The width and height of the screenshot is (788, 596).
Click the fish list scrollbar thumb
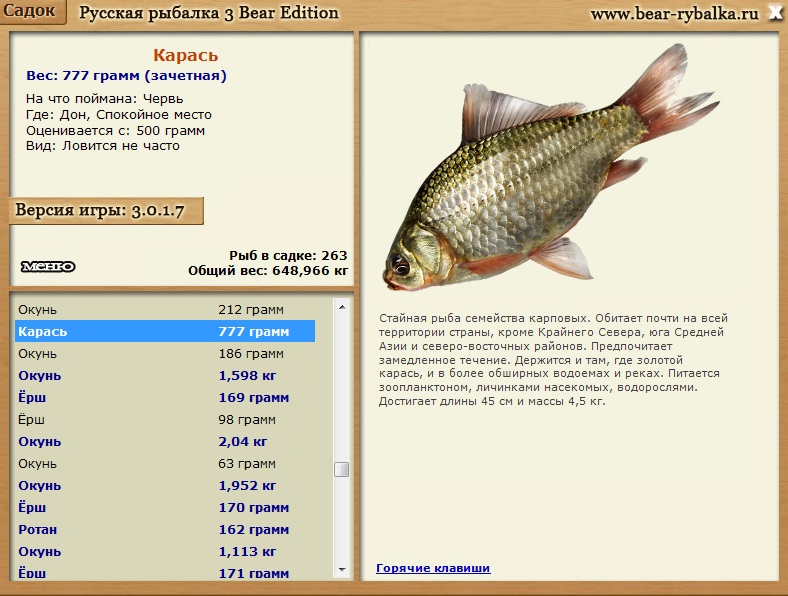click(342, 469)
